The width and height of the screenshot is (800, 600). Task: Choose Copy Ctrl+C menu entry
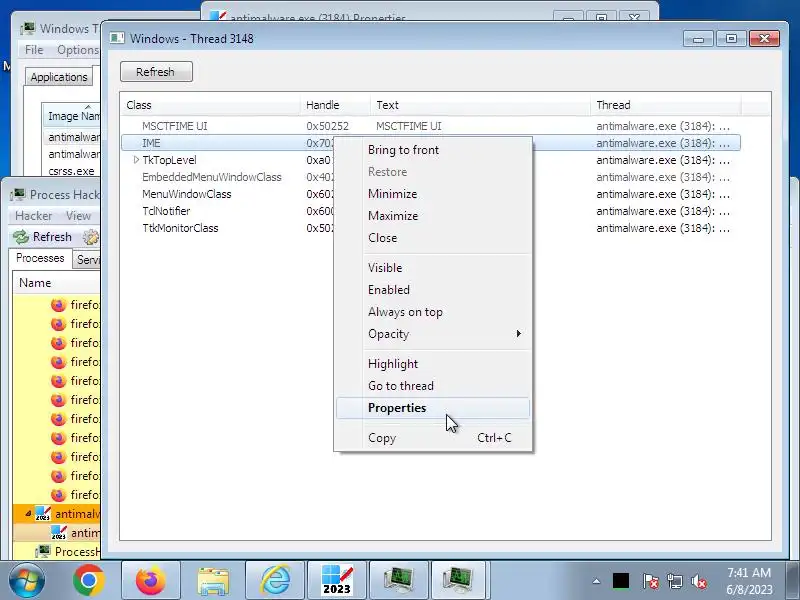[x=433, y=438]
